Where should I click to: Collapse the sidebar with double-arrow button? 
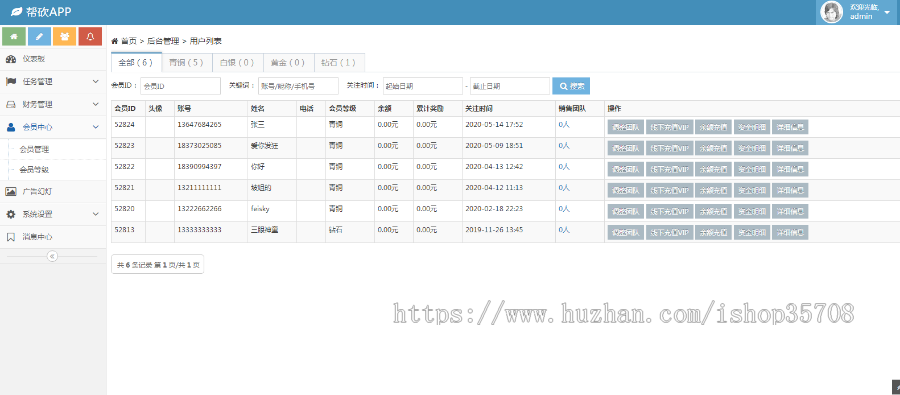(52, 256)
